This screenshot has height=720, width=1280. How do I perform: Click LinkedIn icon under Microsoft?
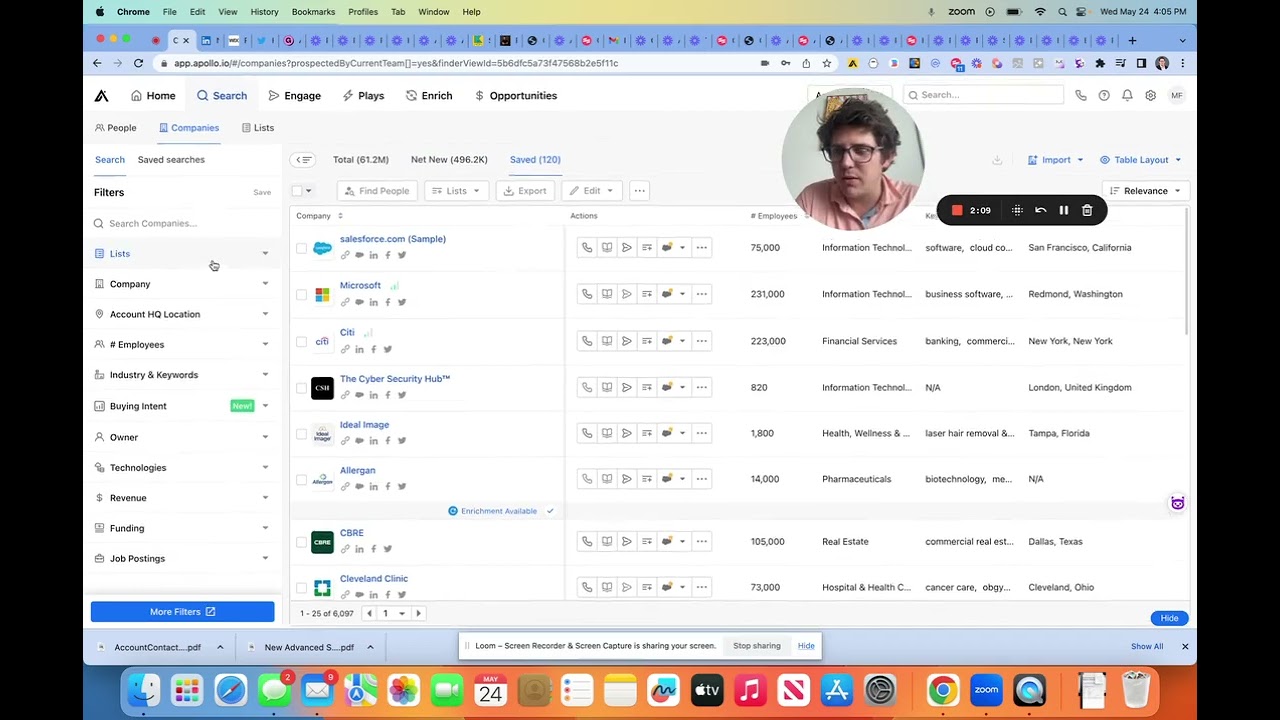click(x=374, y=302)
